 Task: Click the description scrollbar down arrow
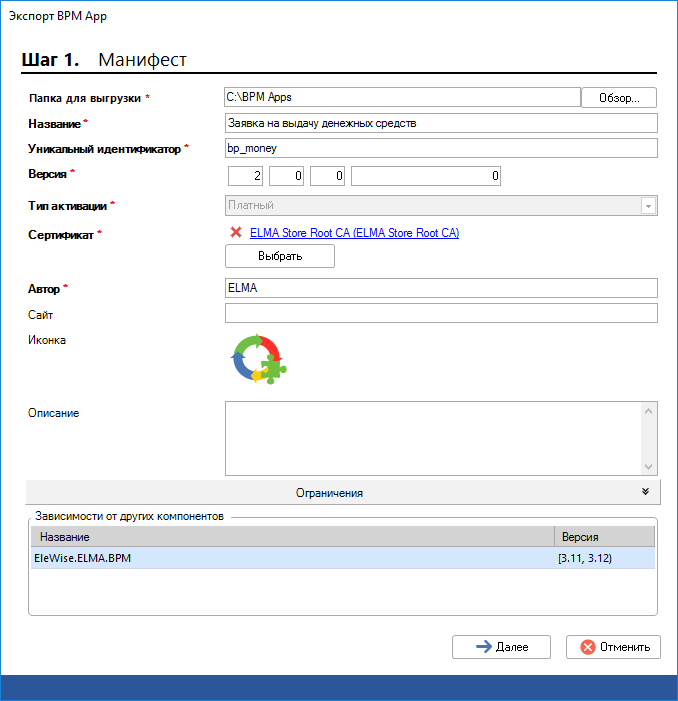point(649,467)
